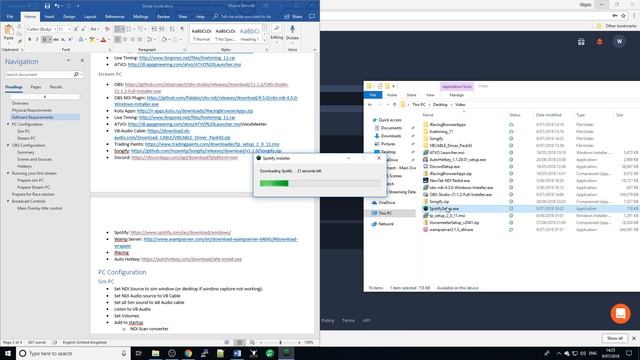The width and height of the screenshot is (640, 360).
Task: Toggle Italic formatting in Word
Action: [x=37, y=40]
